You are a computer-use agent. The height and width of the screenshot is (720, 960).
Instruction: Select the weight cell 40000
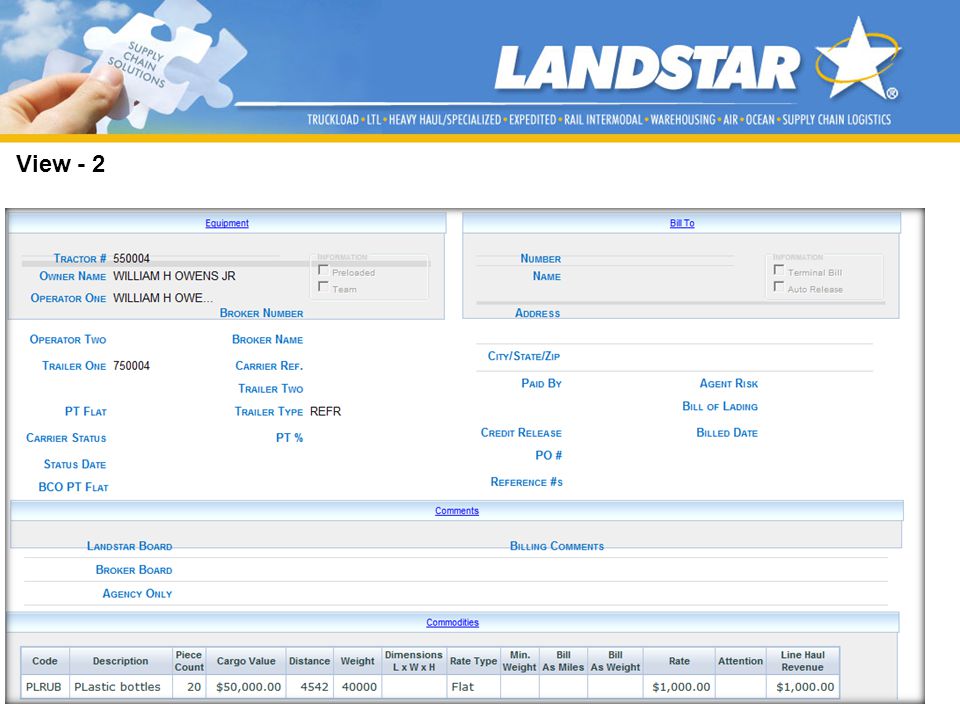358,687
